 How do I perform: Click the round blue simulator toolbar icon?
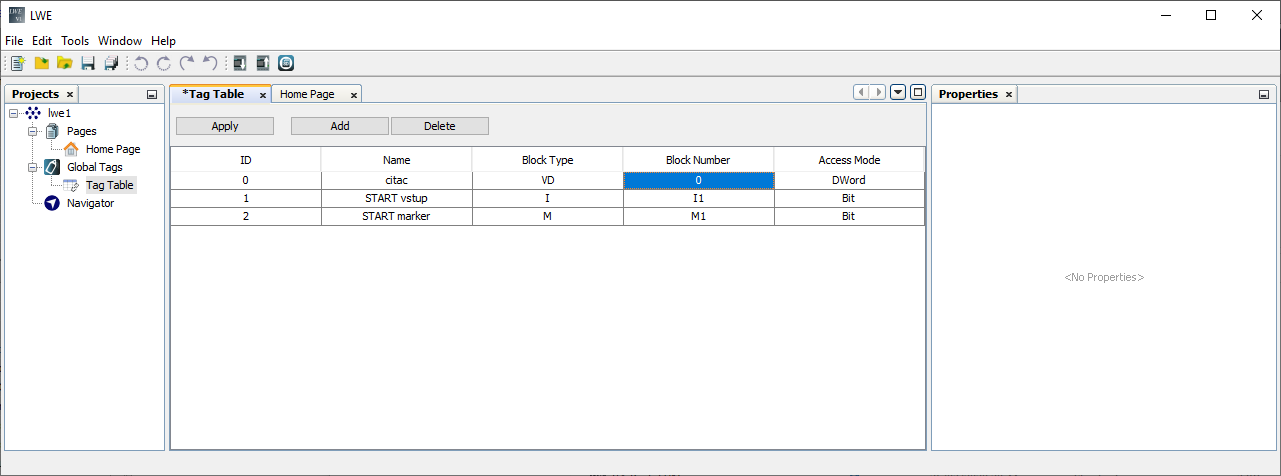point(286,63)
